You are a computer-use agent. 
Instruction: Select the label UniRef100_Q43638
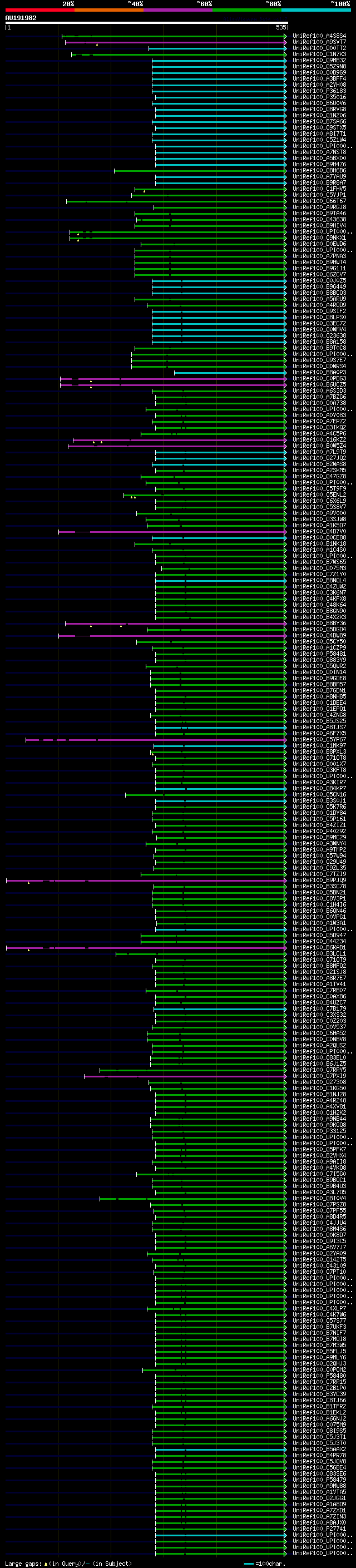(319, 220)
